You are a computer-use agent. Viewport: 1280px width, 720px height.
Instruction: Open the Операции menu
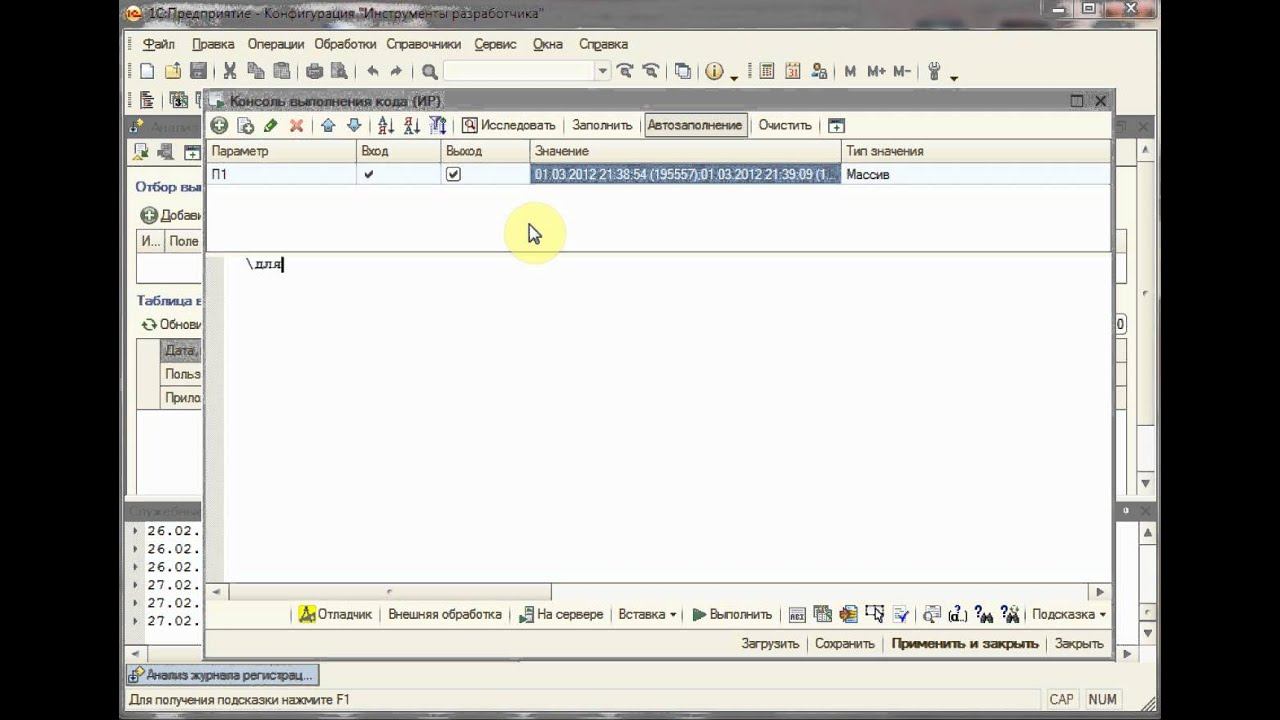[x=275, y=44]
